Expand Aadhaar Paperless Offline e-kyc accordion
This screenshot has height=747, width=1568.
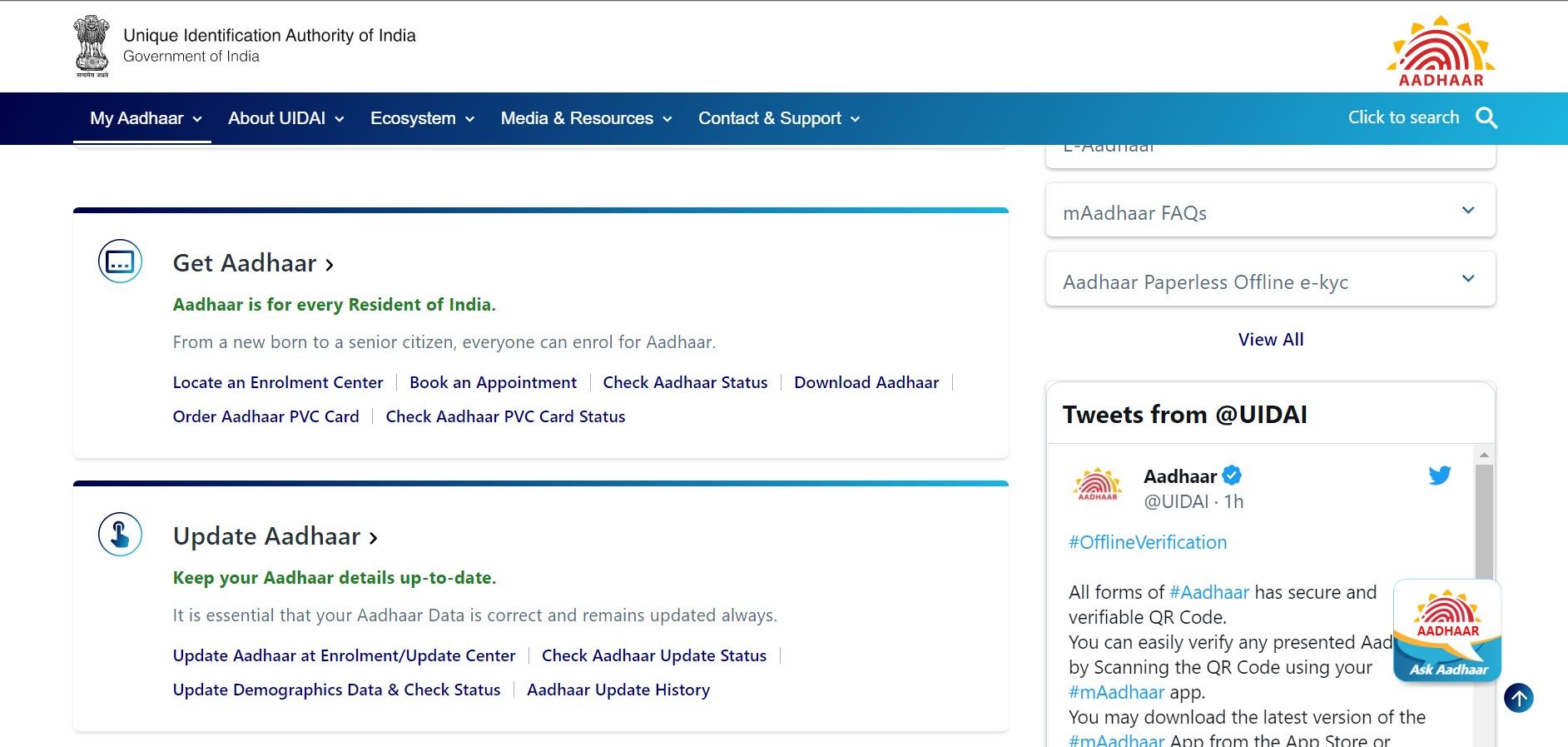click(x=1270, y=281)
